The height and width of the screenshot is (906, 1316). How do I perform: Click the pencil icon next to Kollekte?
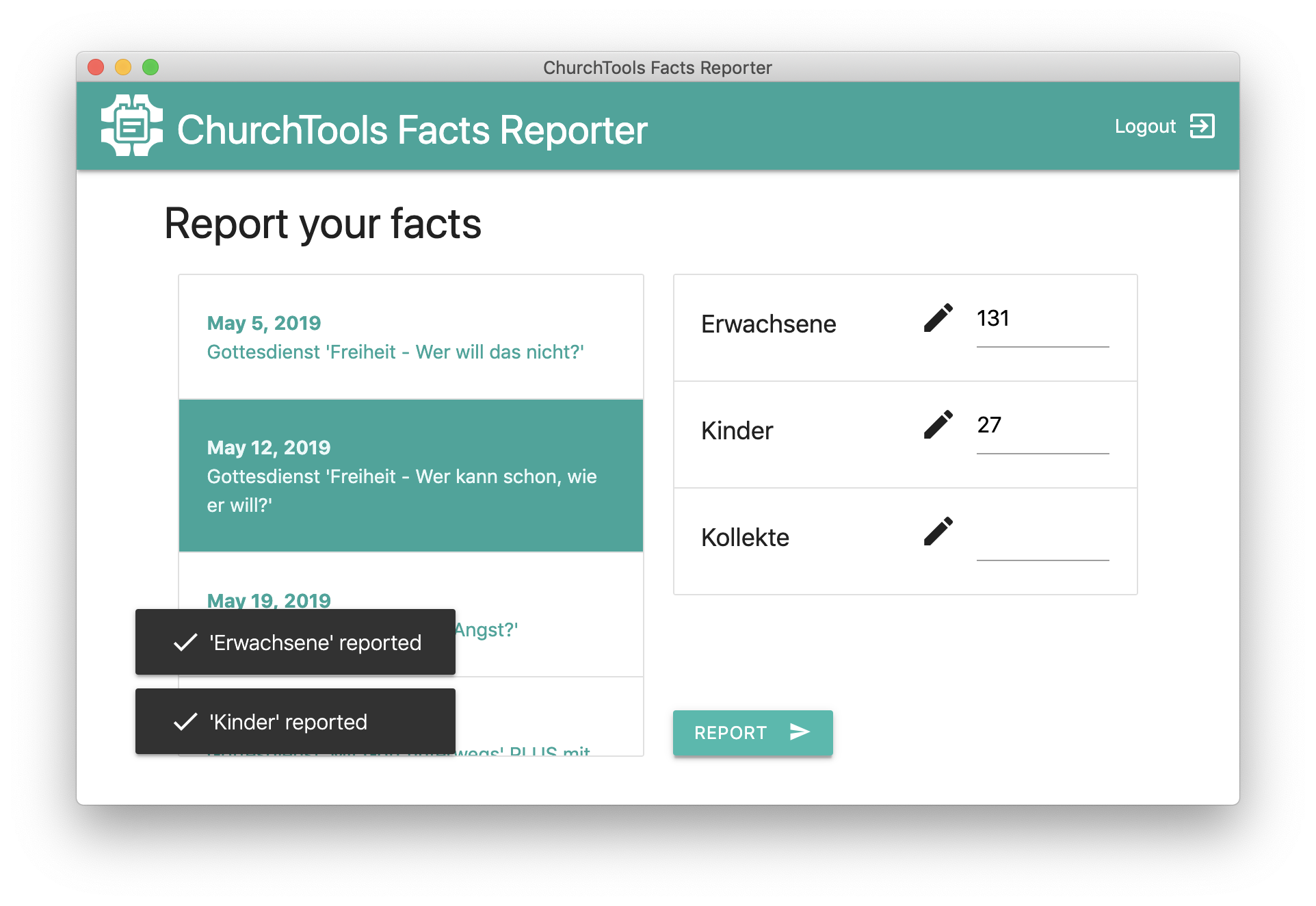pyautogui.click(x=938, y=532)
